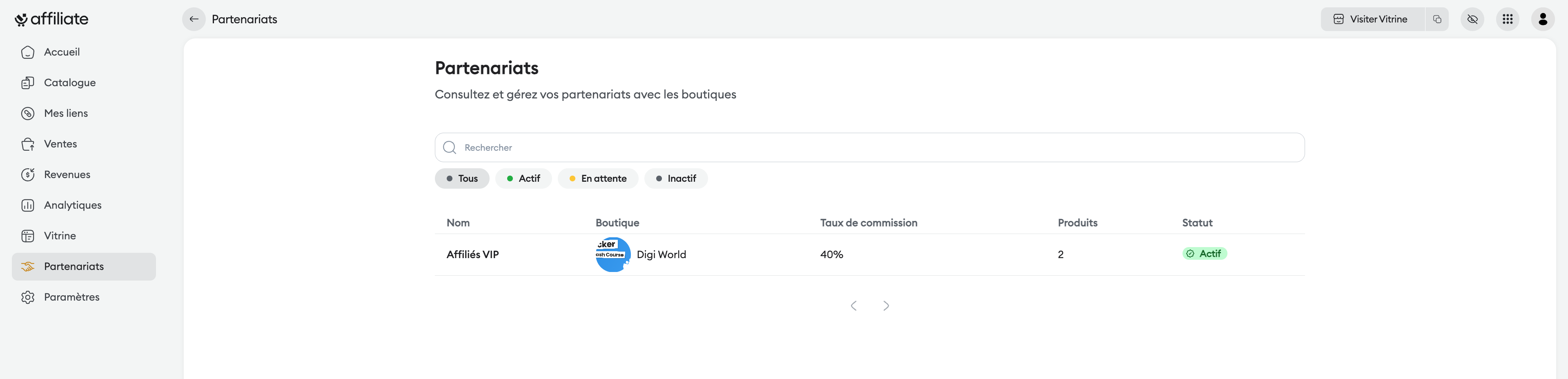Image resolution: width=1568 pixels, height=379 pixels.
Task: Filter by En attente status
Action: (x=598, y=179)
